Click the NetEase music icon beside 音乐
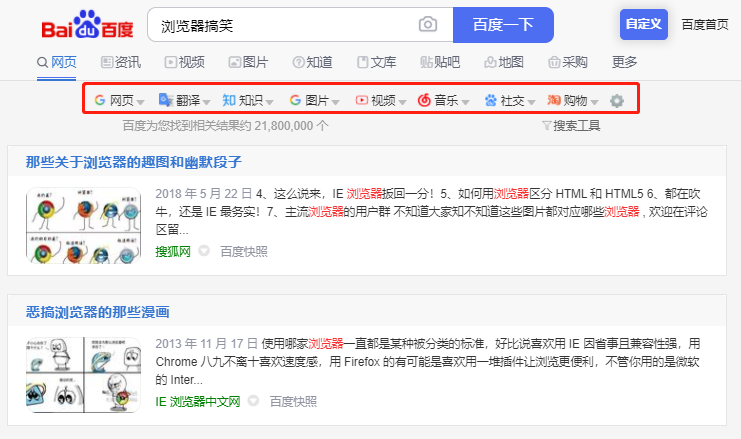Image resolution: width=741 pixels, height=439 pixels. click(424, 100)
